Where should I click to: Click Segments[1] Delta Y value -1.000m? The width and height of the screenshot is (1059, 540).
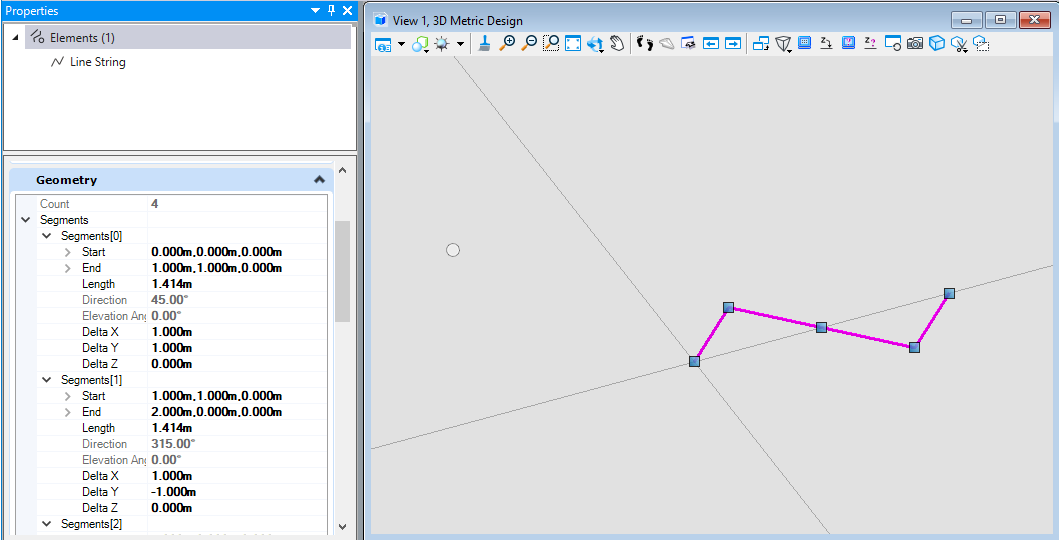[174, 492]
